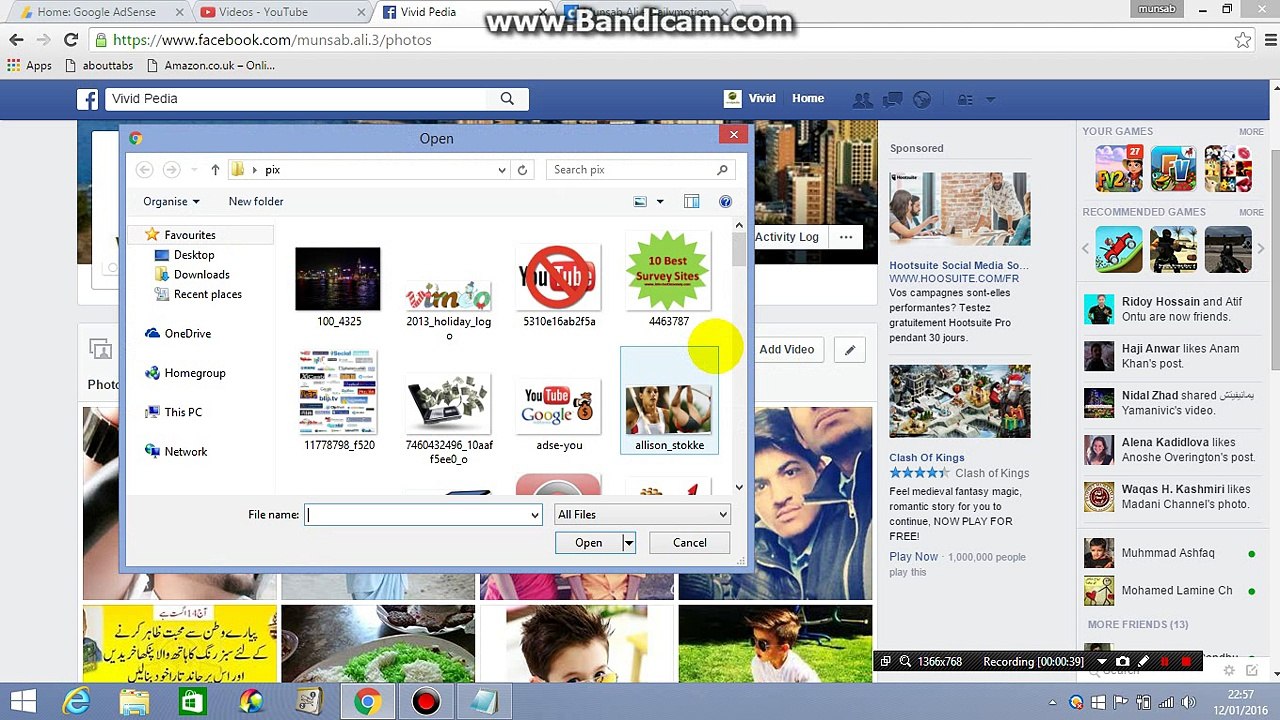Go back in Chrome browser
This screenshot has height=720, width=1280.
[16, 40]
